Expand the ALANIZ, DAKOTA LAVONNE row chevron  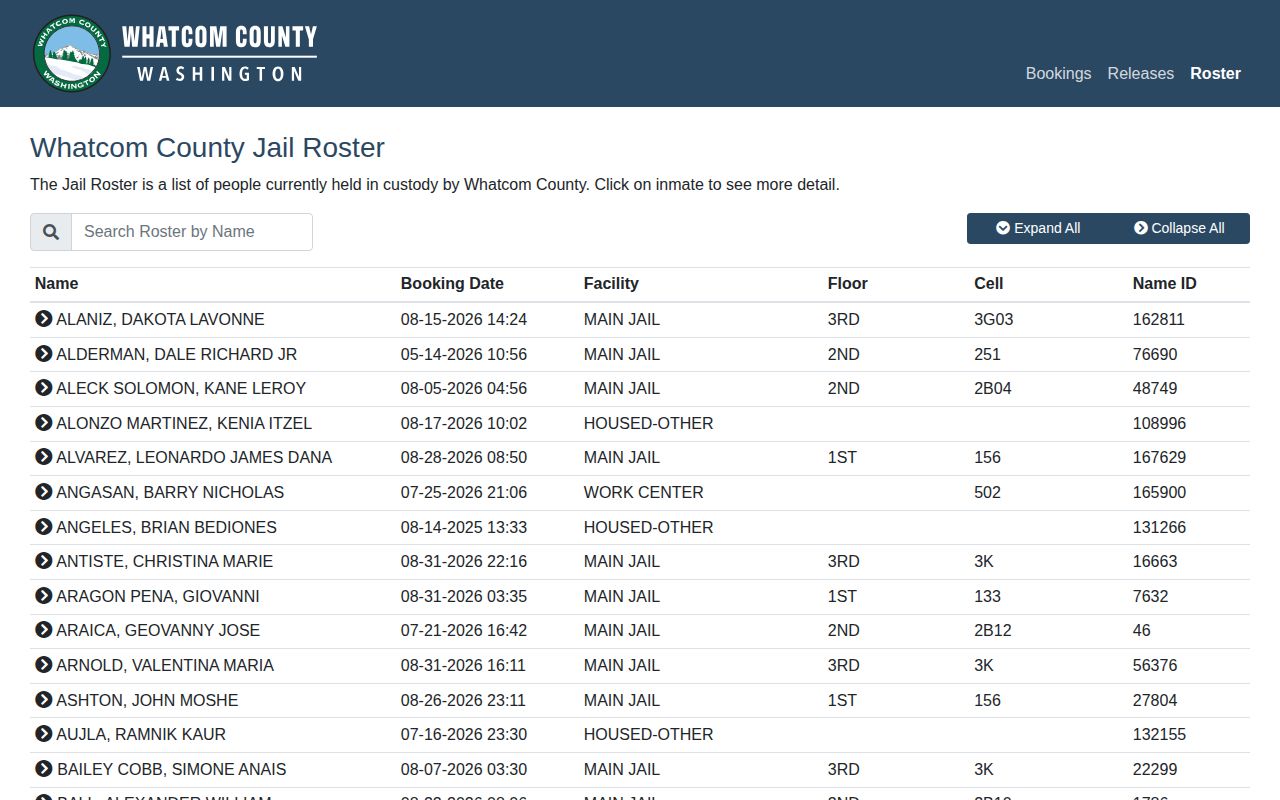click(x=43, y=319)
